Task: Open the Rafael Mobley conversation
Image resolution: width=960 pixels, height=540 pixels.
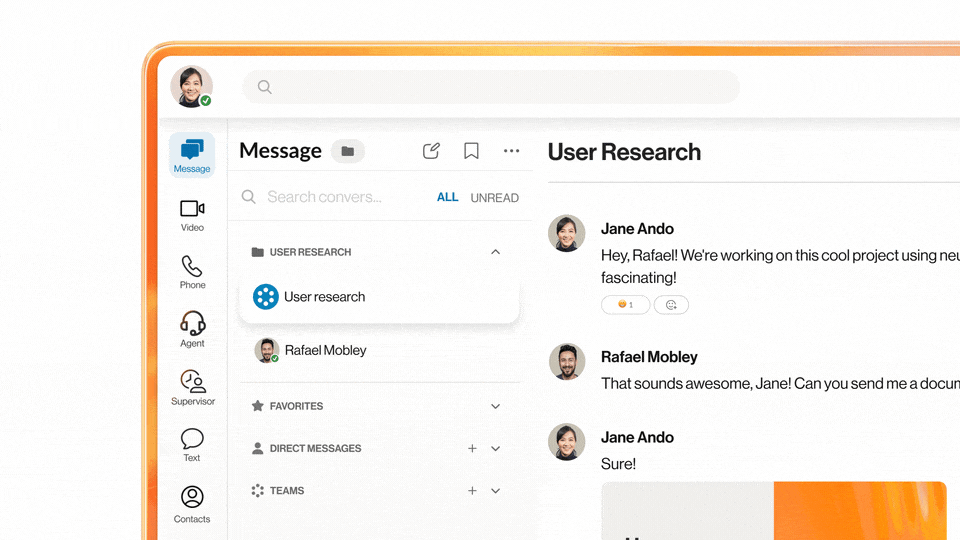Action: tap(325, 350)
